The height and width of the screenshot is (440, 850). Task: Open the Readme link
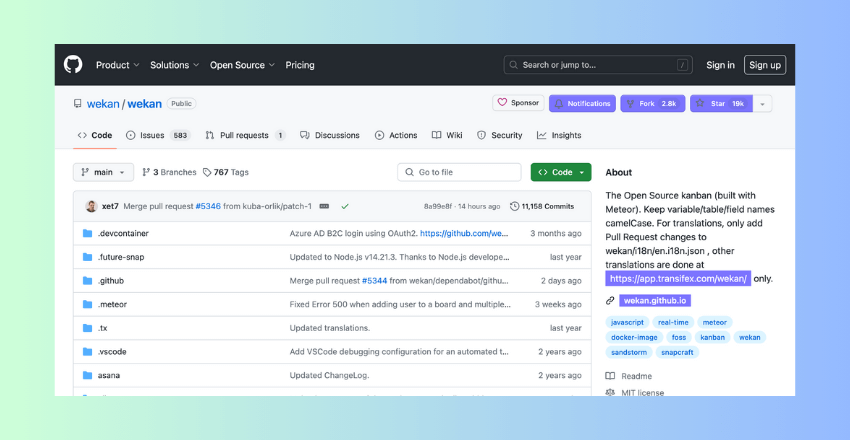pos(629,376)
